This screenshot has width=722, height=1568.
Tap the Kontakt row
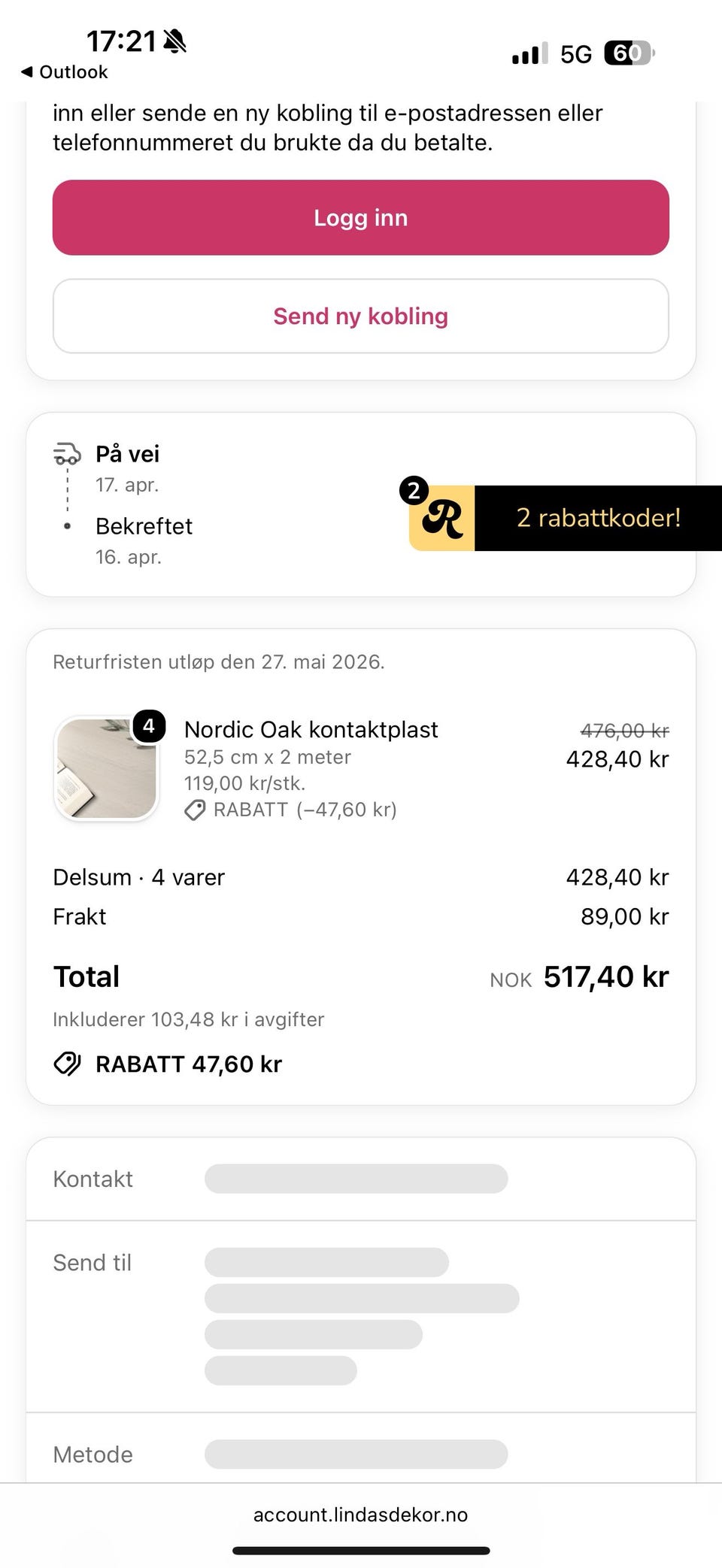361,1179
